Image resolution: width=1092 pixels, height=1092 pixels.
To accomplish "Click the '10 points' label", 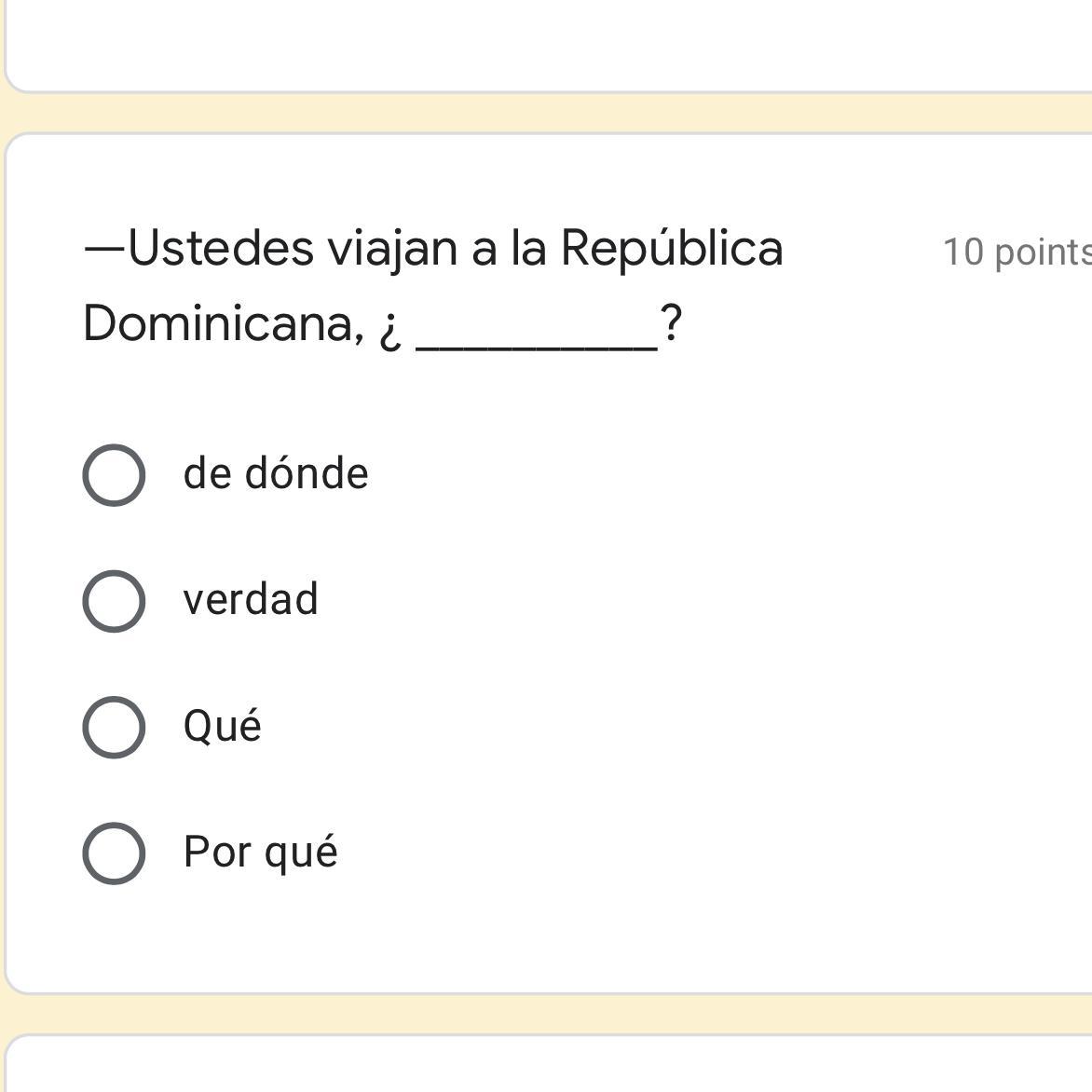I will point(1016,252).
